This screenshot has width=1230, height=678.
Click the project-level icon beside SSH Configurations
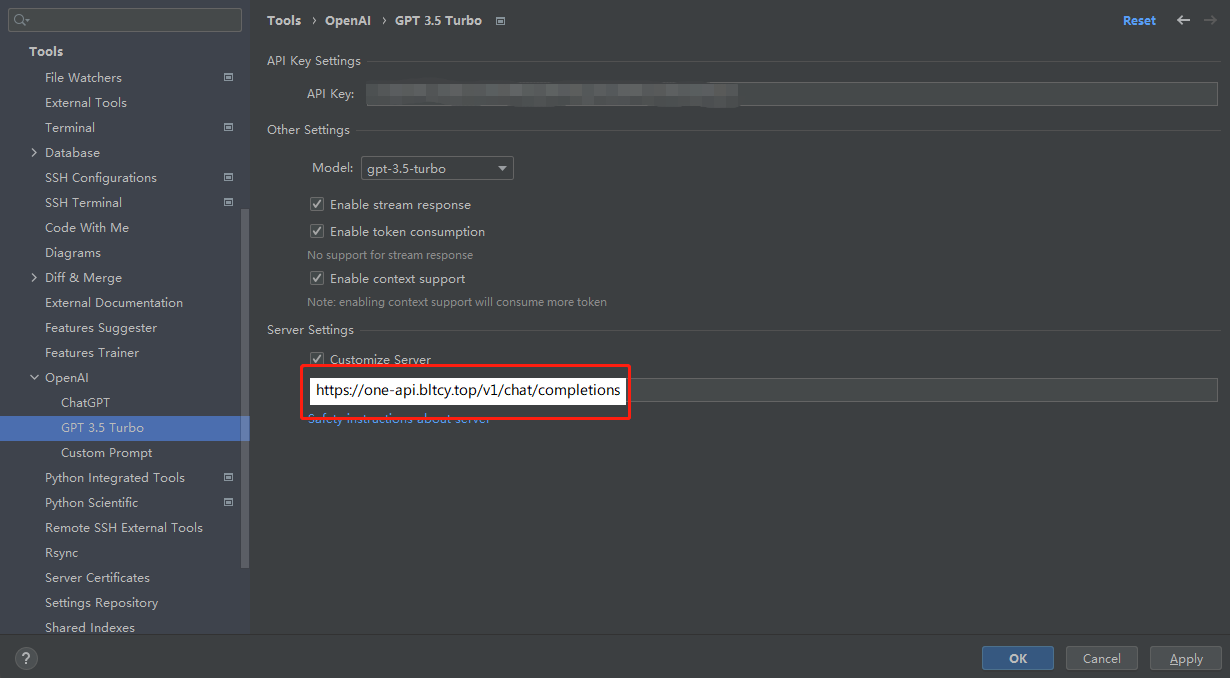(228, 177)
